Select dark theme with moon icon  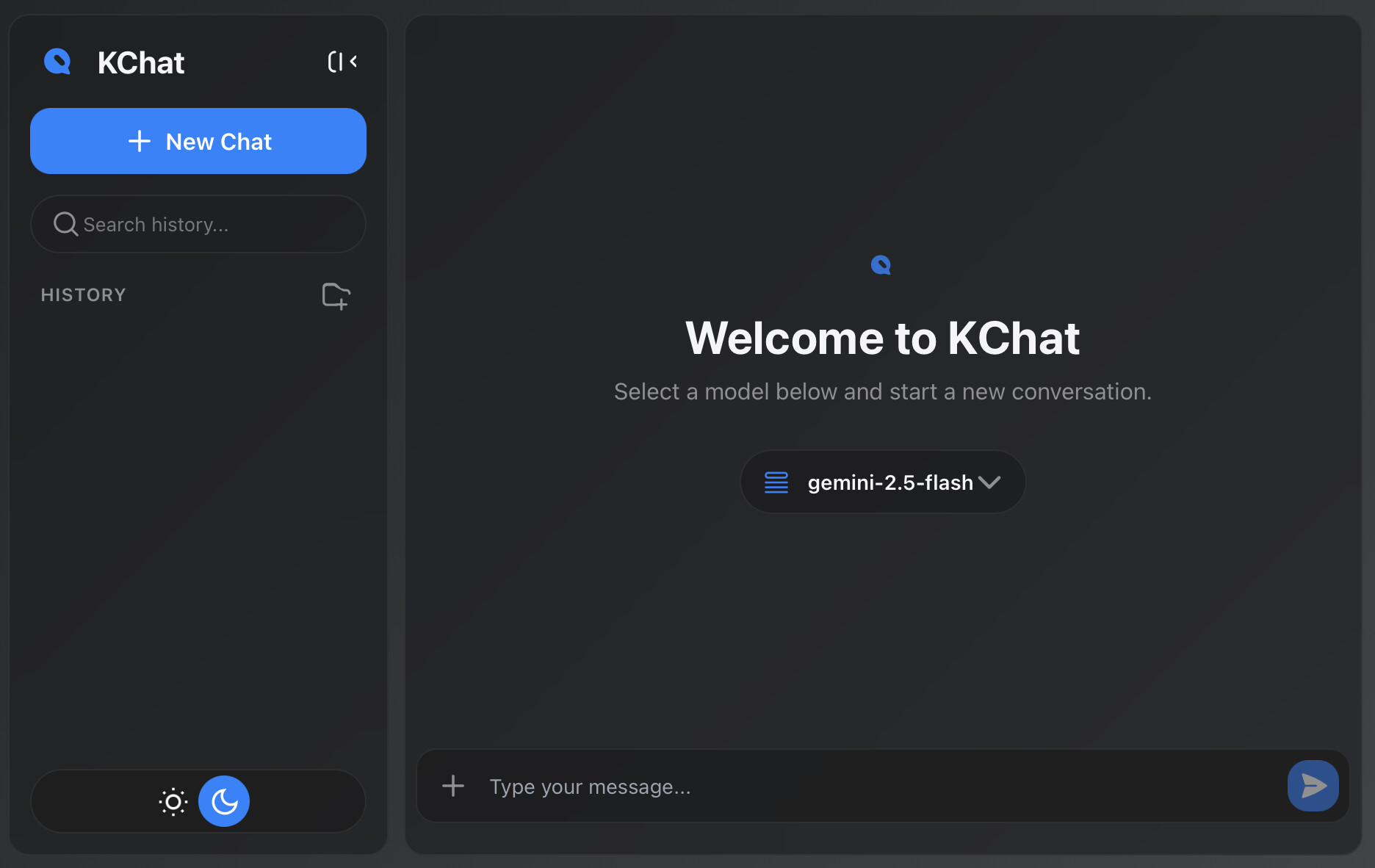224,801
